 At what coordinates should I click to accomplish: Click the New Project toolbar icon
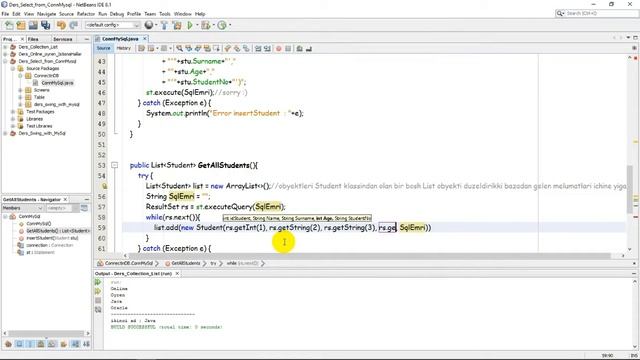click(21, 25)
